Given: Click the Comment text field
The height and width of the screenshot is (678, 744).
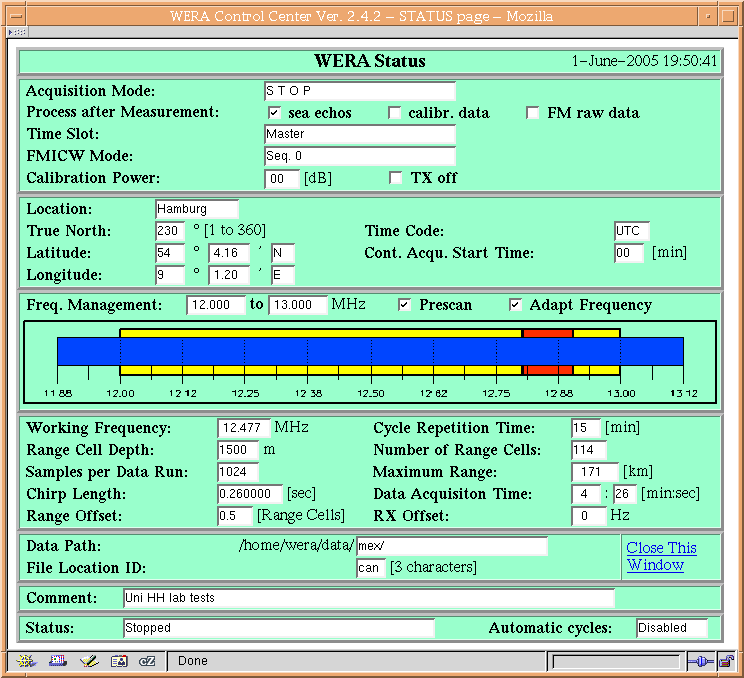Looking at the screenshot, I should click(369, 598).
